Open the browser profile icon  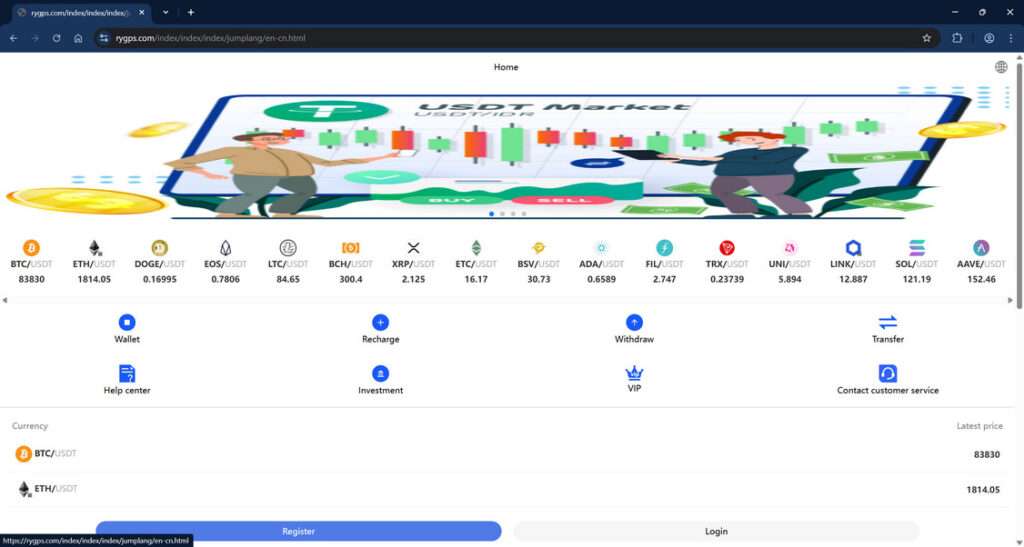989,38
